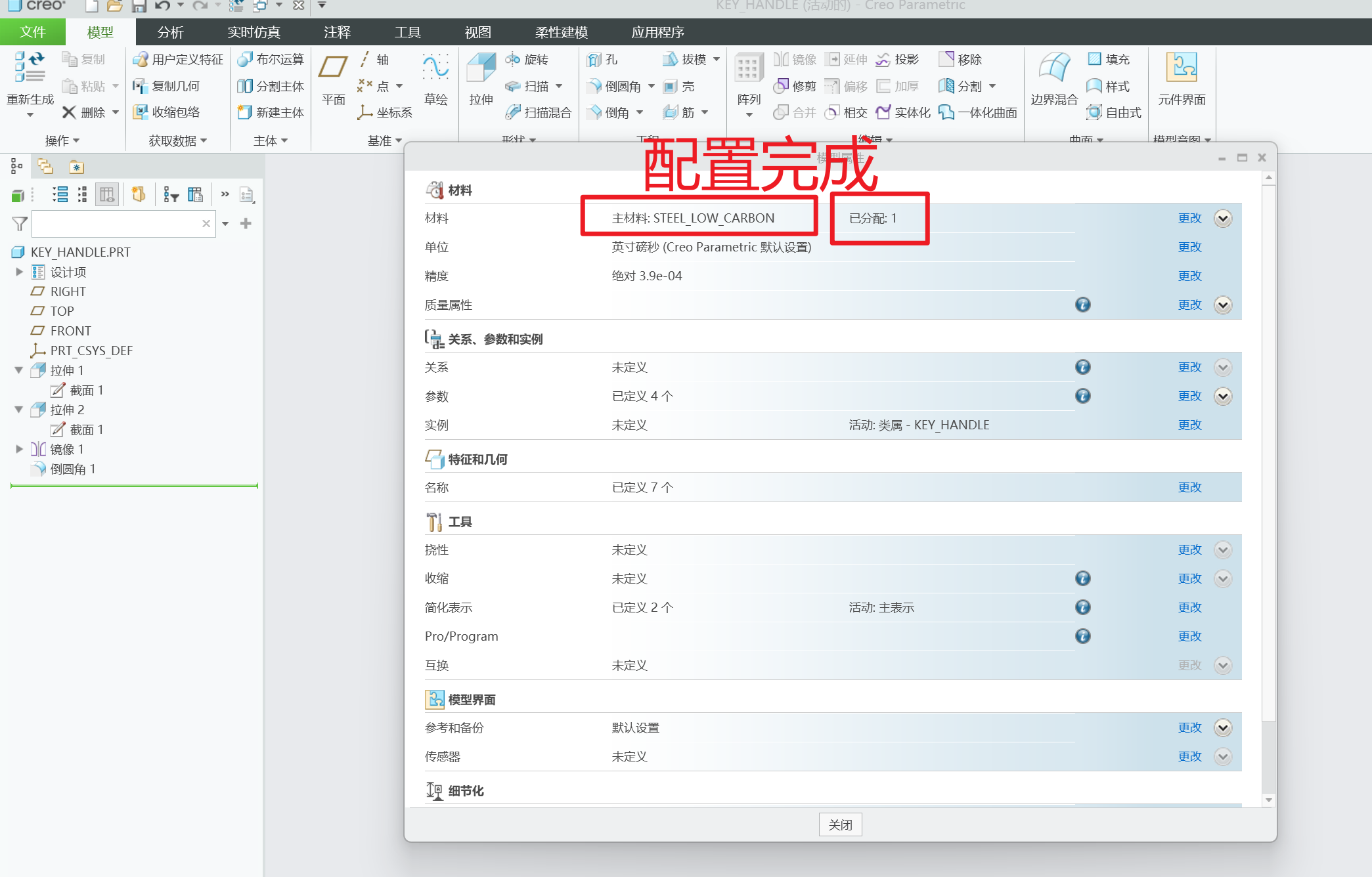Open the 文件 menu
This screenshot has height=877, width=1372.
tap(32, 32)
